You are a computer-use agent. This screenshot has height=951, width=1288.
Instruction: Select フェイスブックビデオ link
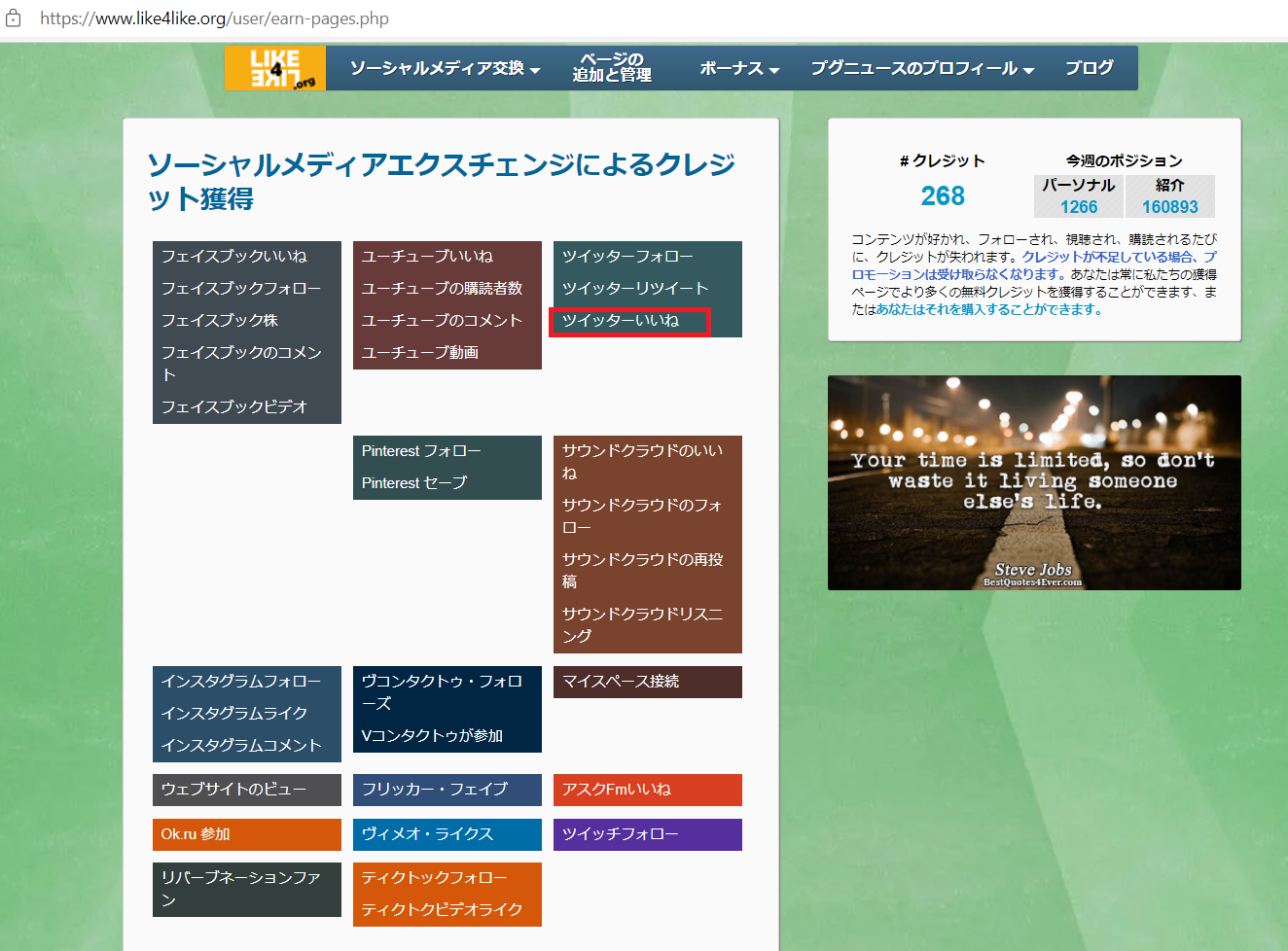click(234, 406)
